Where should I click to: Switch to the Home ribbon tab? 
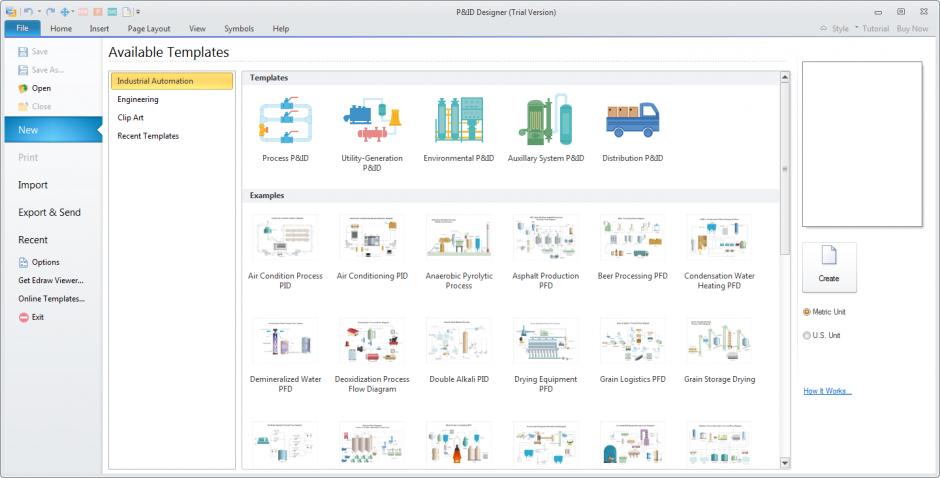tap(61, 28)
